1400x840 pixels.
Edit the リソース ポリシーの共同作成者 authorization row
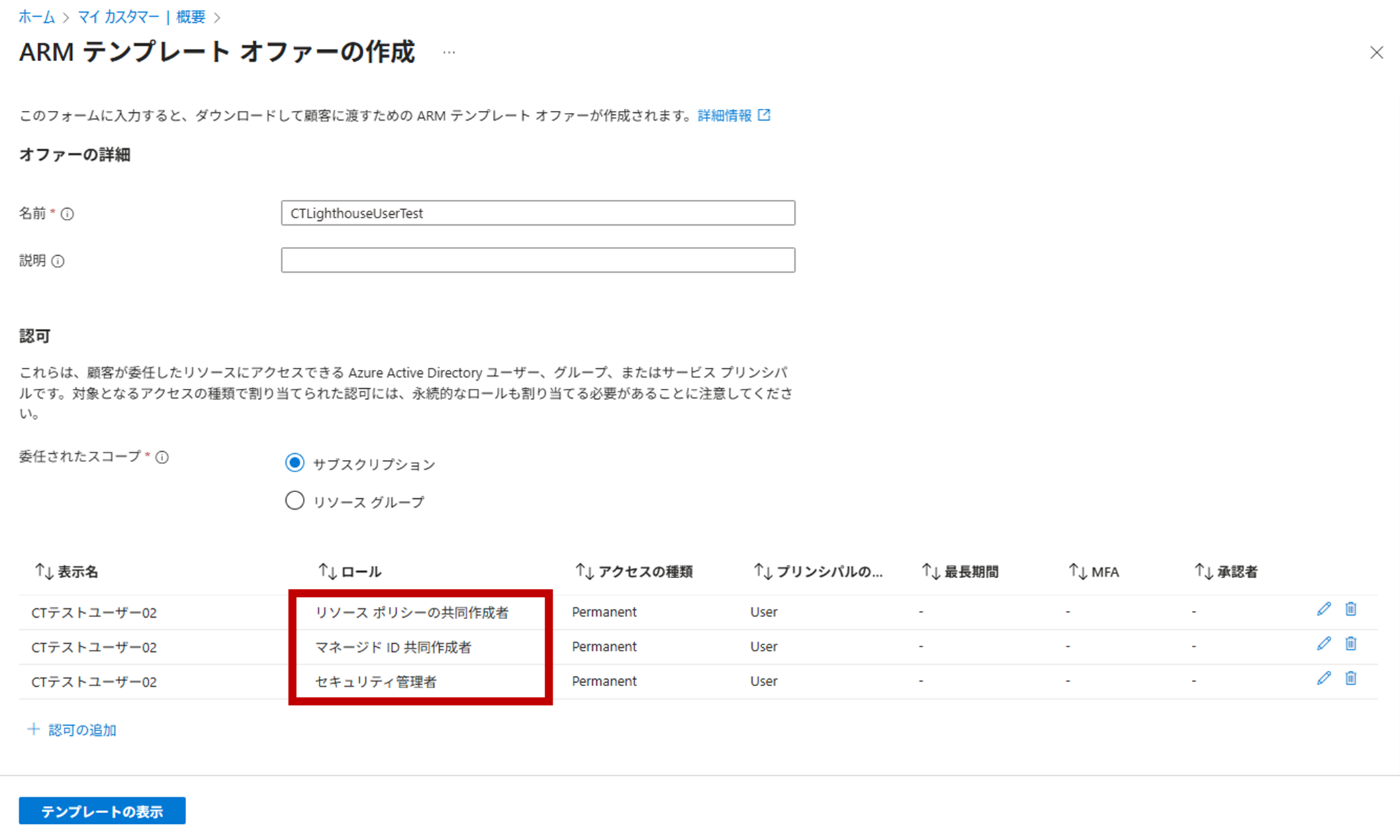click(1323, 609)
